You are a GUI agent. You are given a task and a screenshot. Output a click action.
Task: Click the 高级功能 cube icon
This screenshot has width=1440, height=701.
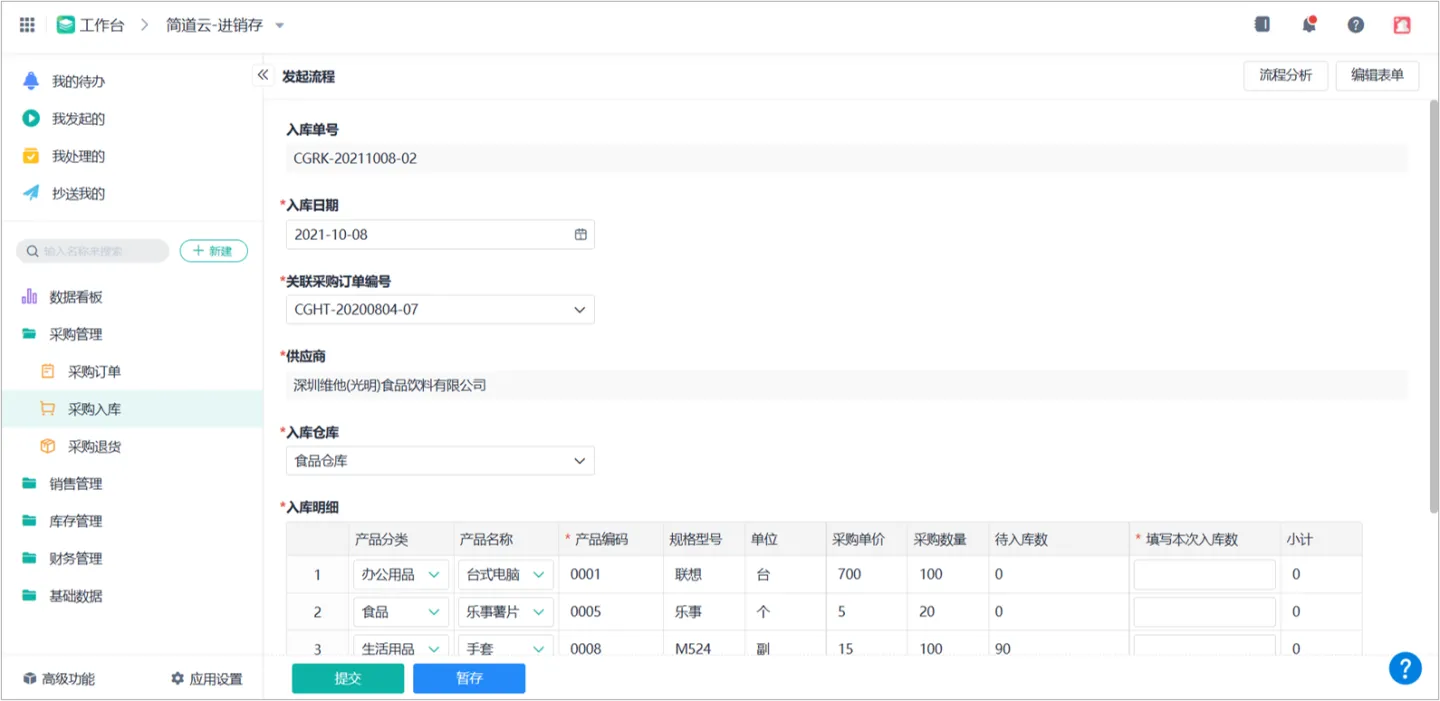point(30,679)
